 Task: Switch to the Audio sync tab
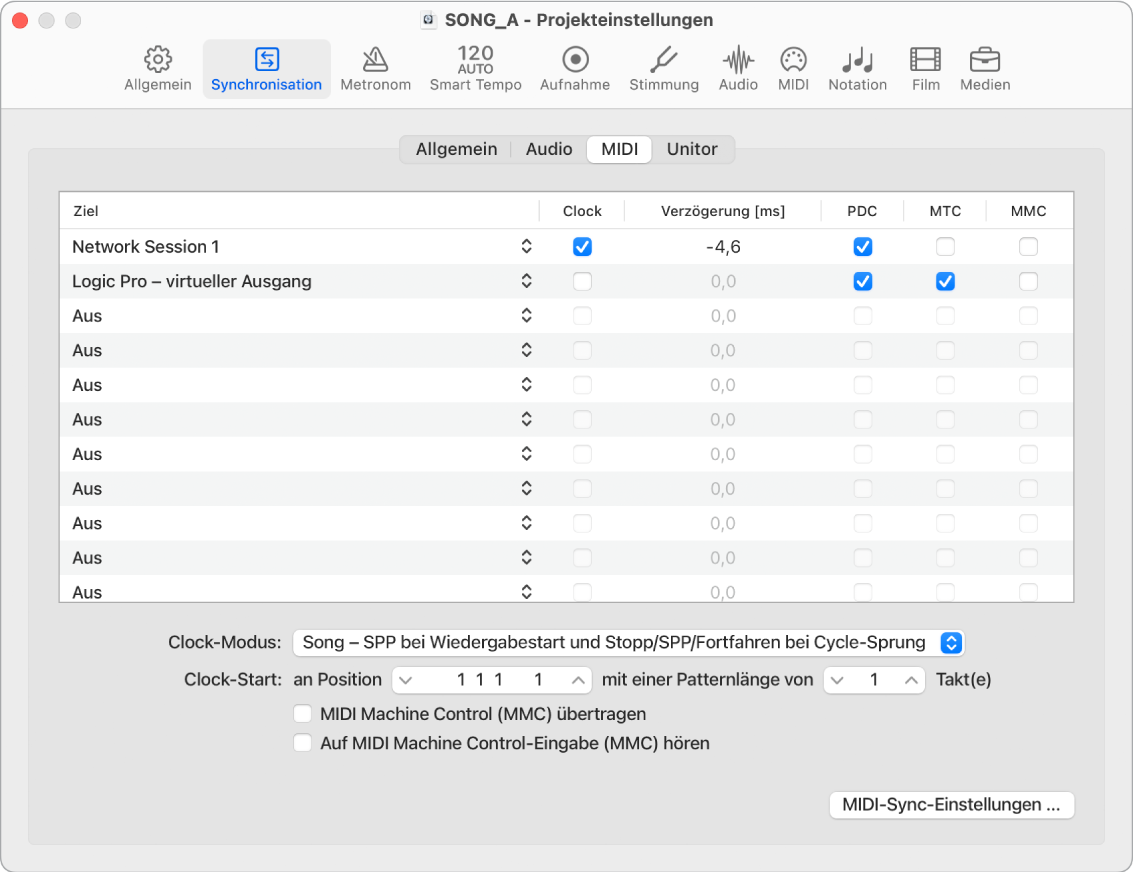(x=549, y=149)
